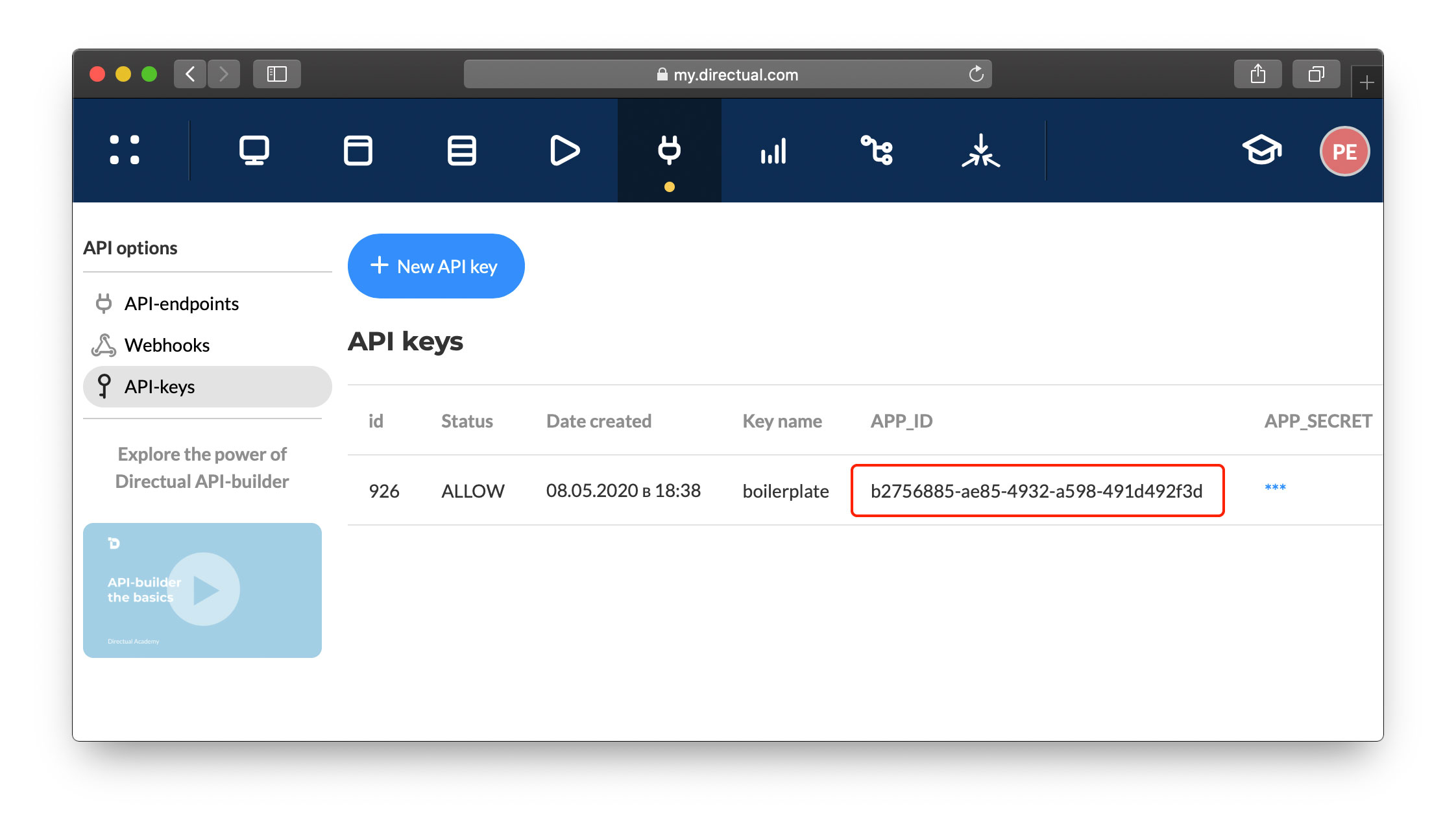
Task: Select API-keys in sidebar
Action: 208,387
